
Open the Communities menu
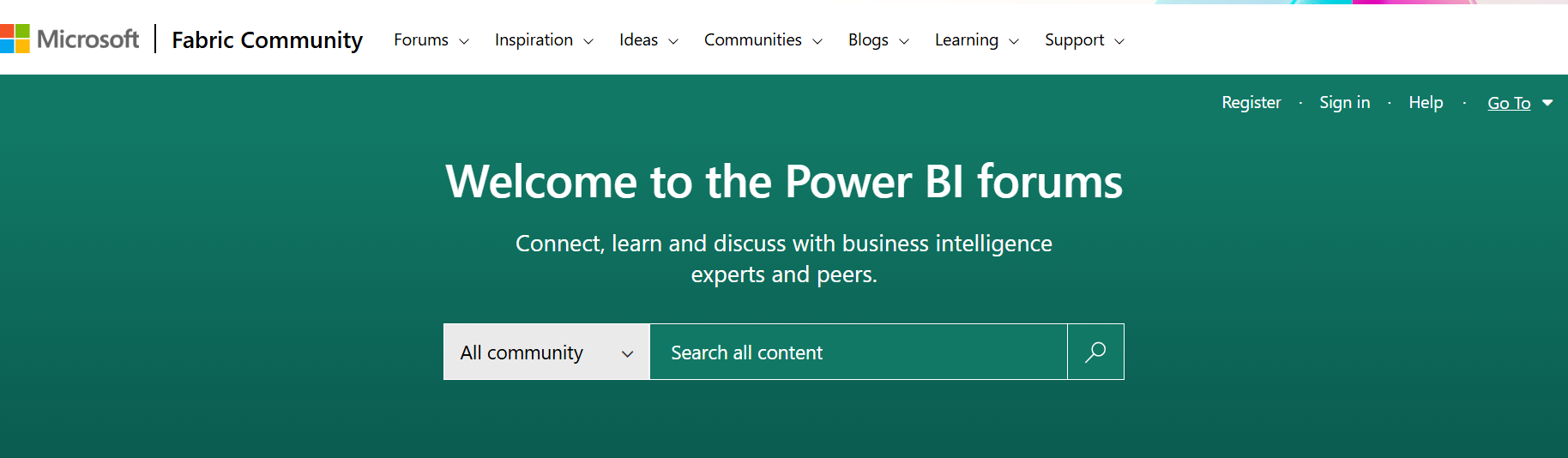[x=763, y=40]
